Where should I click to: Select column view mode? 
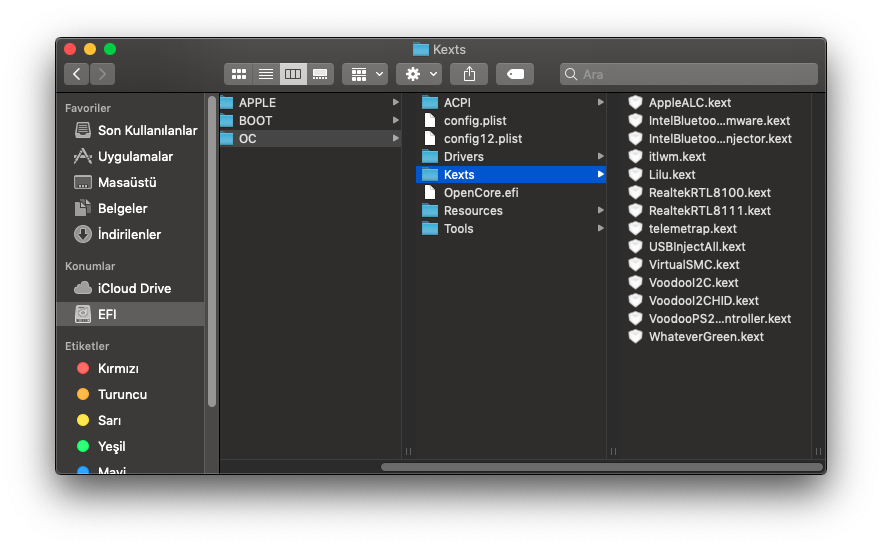293,74
